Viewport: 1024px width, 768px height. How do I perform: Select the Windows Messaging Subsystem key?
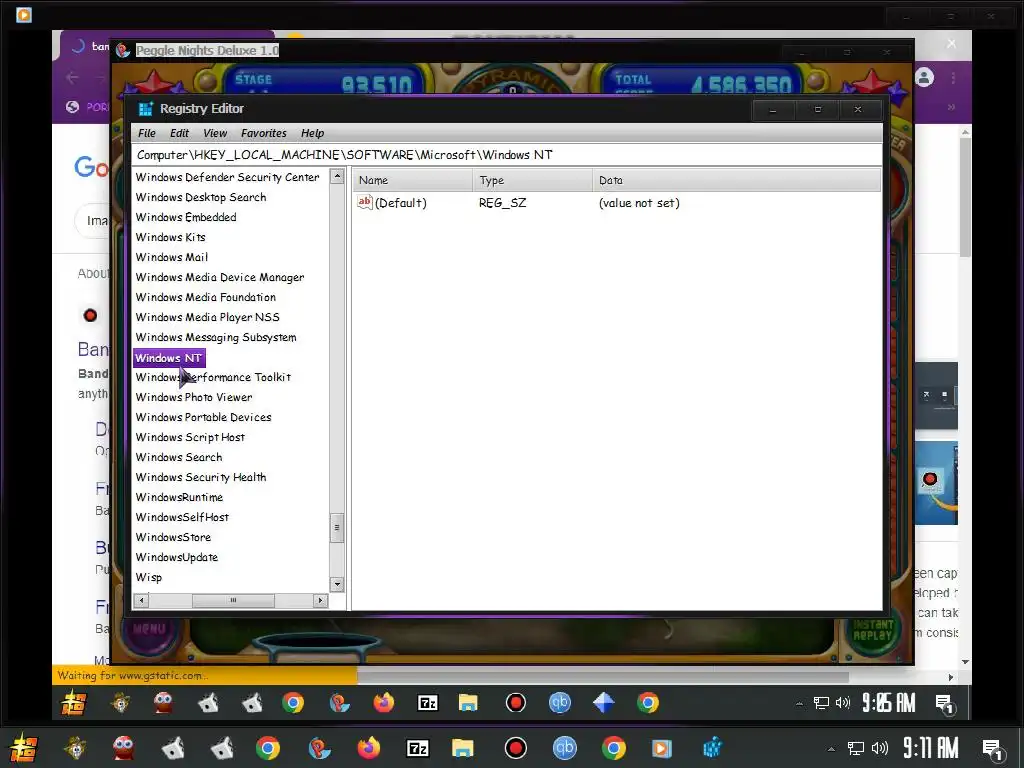216,338
